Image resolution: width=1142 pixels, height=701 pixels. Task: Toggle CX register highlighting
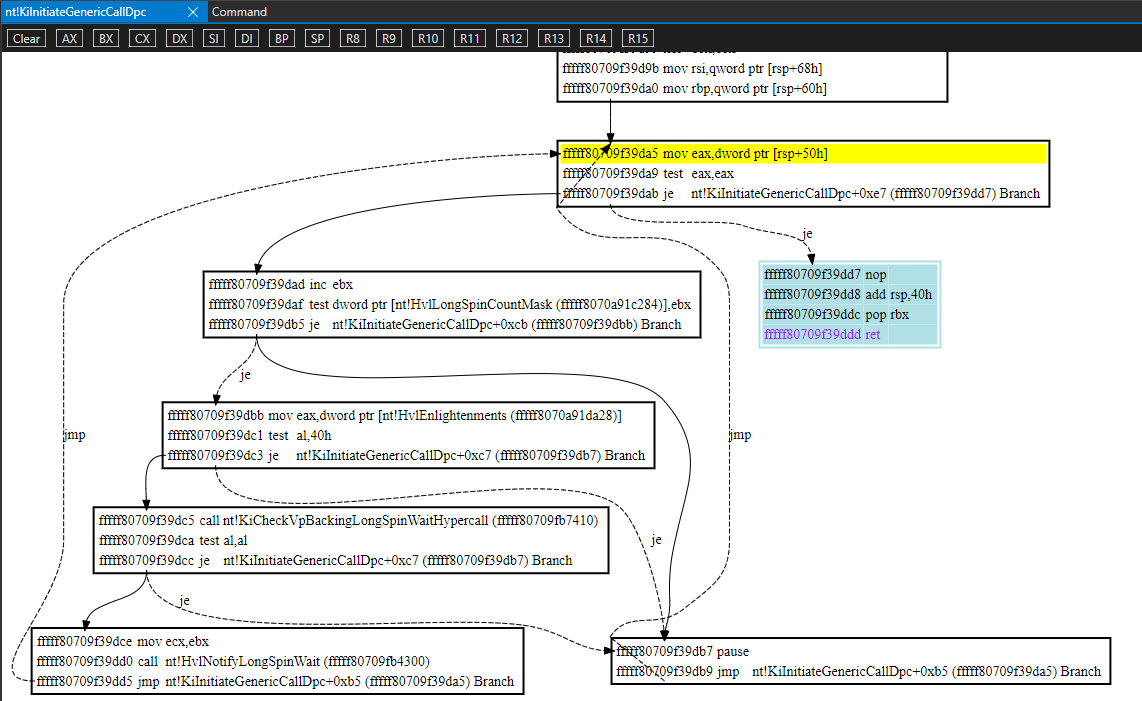[143, 38]
